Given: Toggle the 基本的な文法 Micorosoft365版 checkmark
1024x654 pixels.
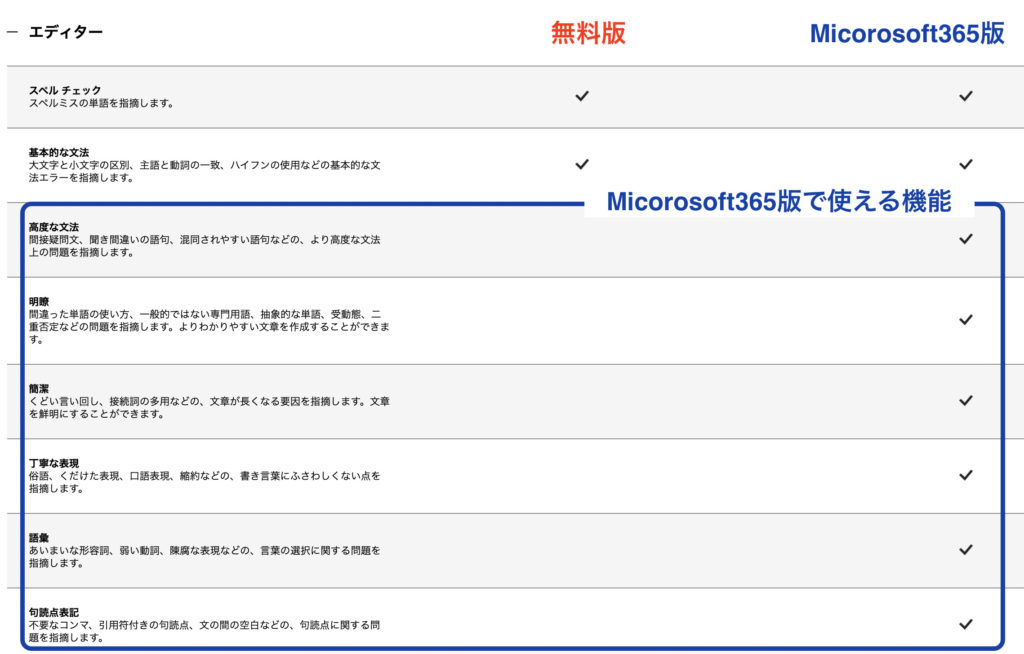Looking at the screenshot, I should click(966, 164).
